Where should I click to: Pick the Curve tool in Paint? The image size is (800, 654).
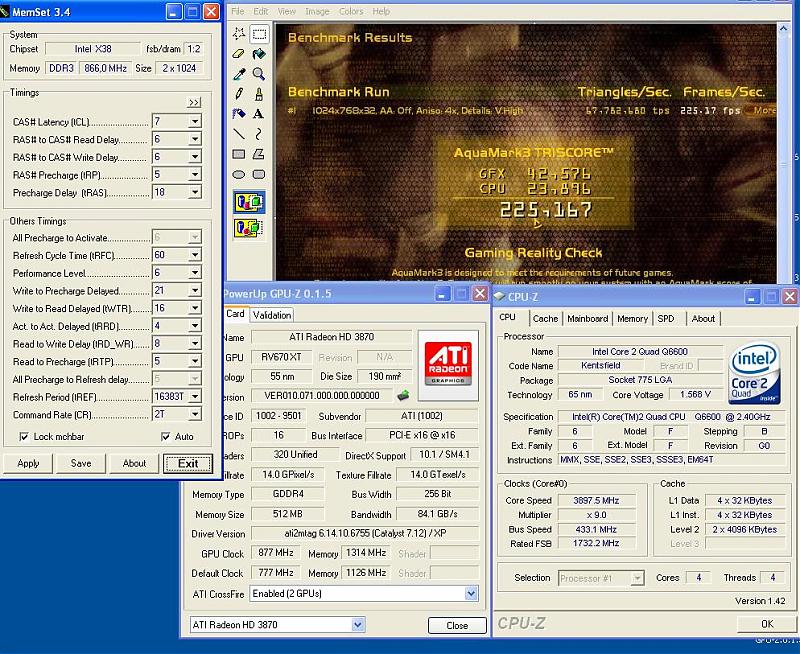[x=259, y=134]
